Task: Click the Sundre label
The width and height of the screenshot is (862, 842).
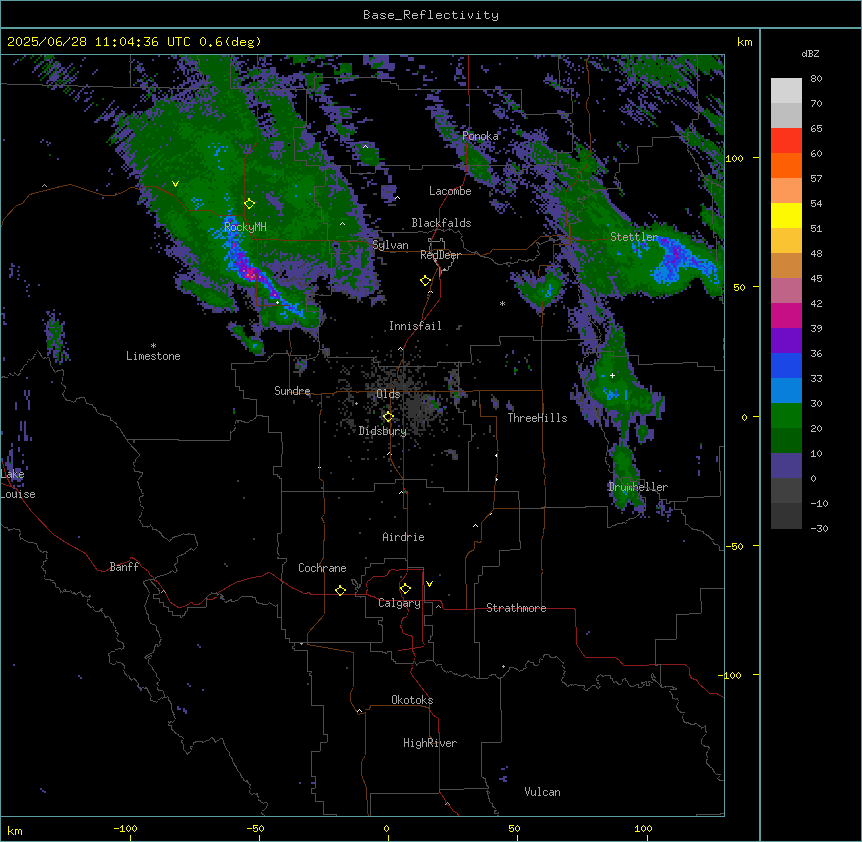Action: (x=292, y=391)
